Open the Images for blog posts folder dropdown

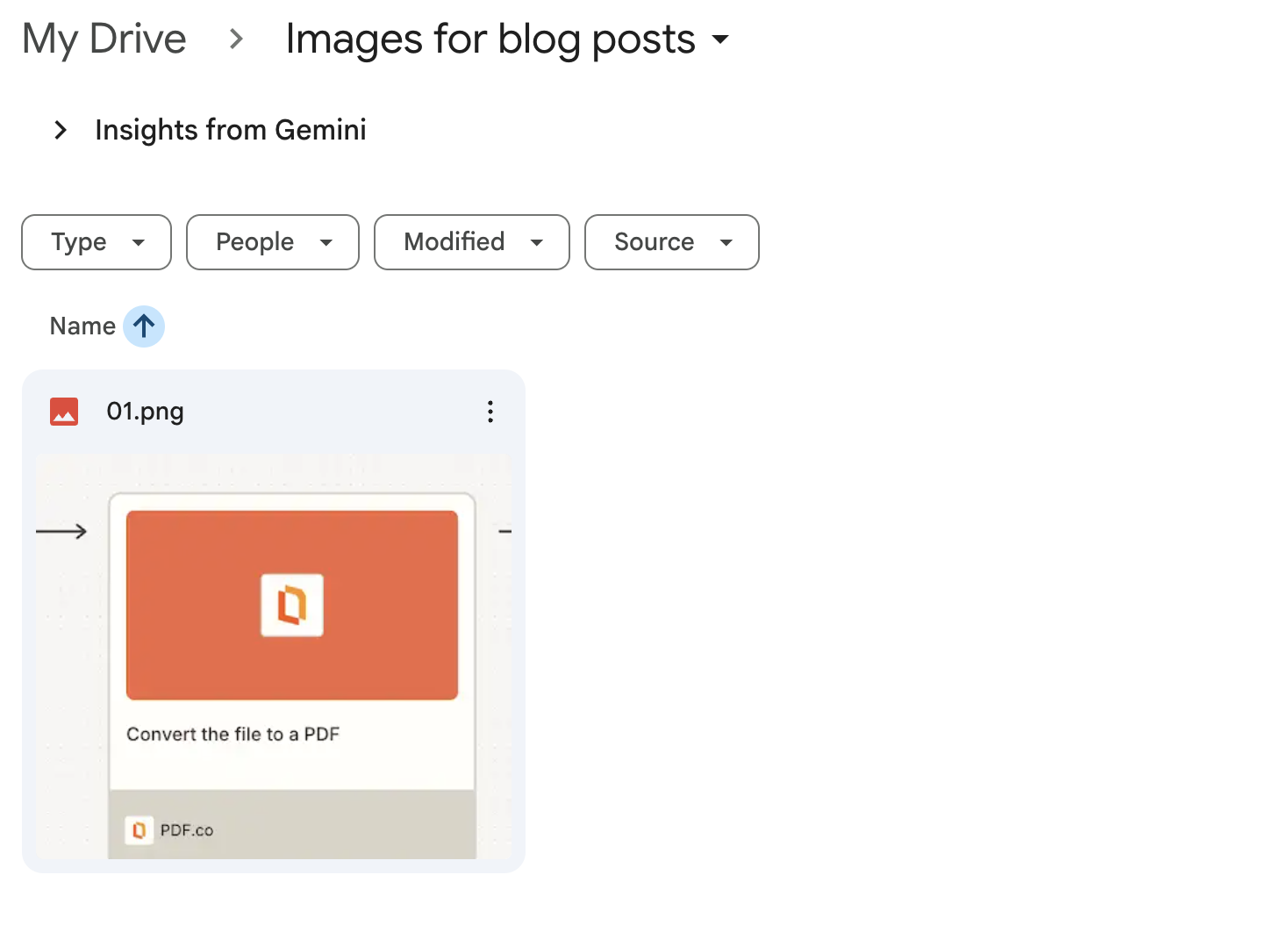(721, 39)
